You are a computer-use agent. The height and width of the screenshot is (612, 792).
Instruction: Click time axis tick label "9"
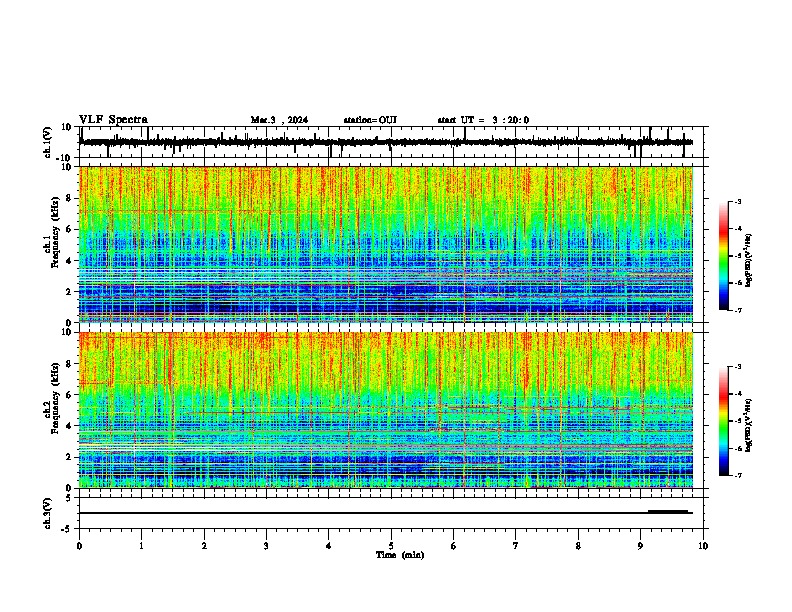pos(640,546)
